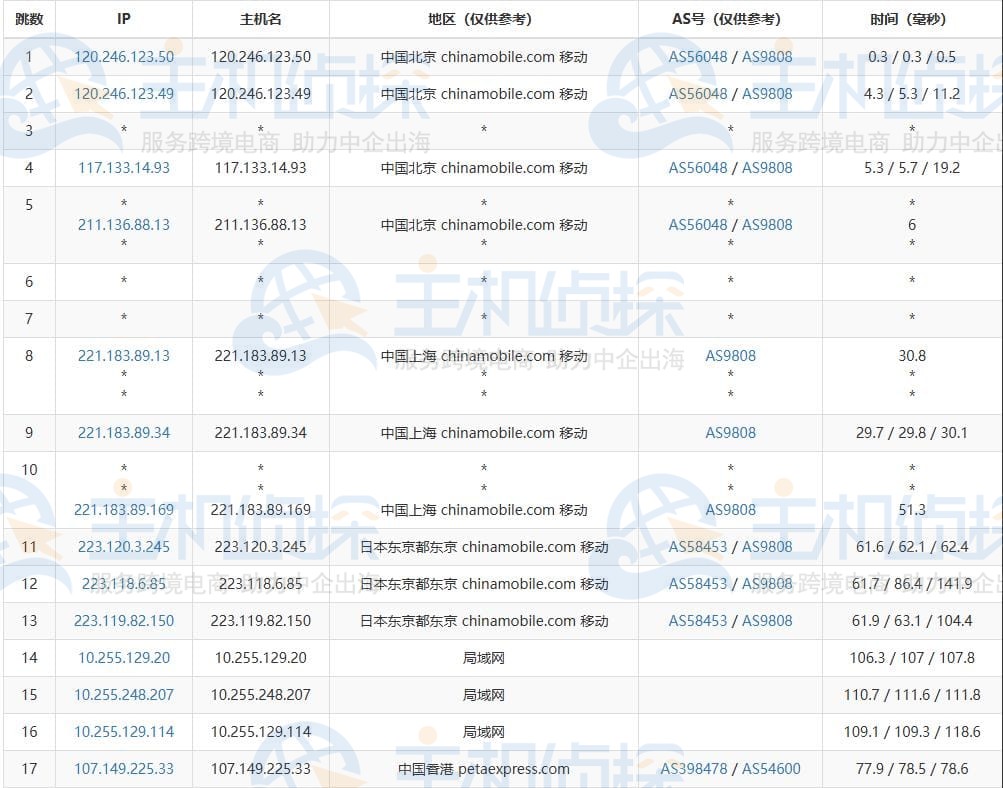Click the AS398478 link on hop 17

[x=694, y=769]
